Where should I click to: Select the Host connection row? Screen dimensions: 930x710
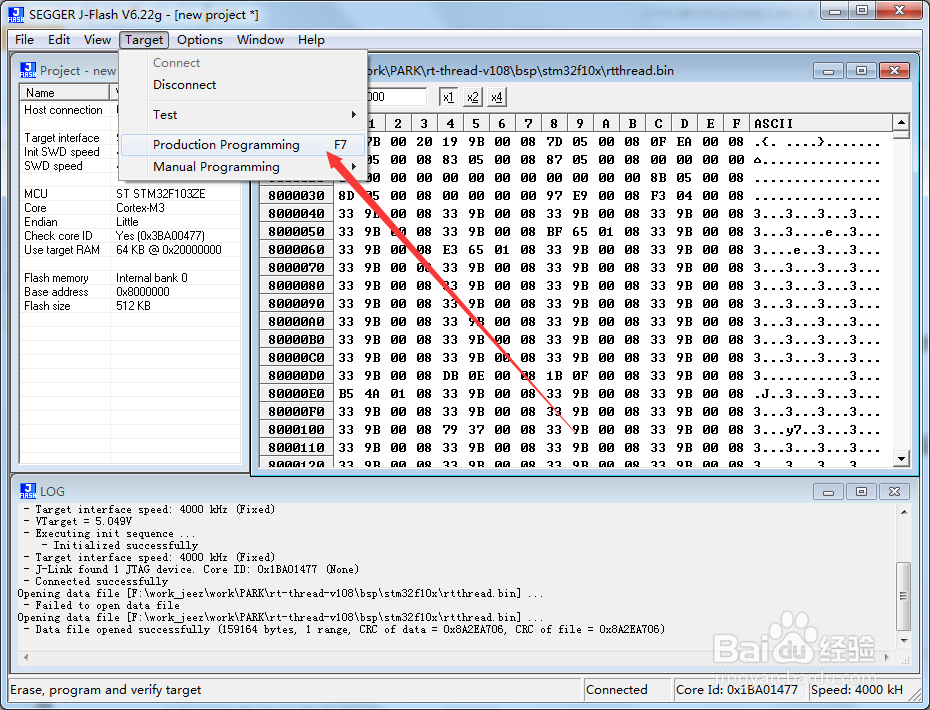[x=70, y=110]
